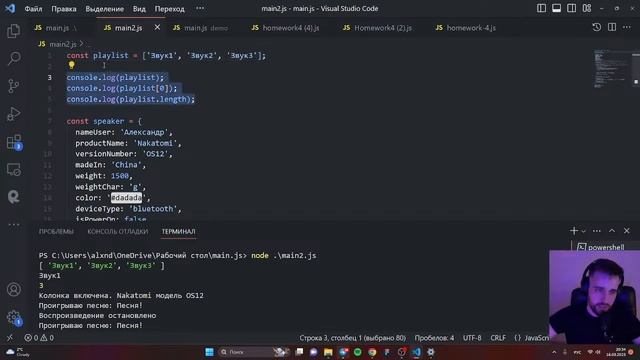Toggle the secondary side bar
Viewport: 640px width, 360px height.
pos(571,8)
